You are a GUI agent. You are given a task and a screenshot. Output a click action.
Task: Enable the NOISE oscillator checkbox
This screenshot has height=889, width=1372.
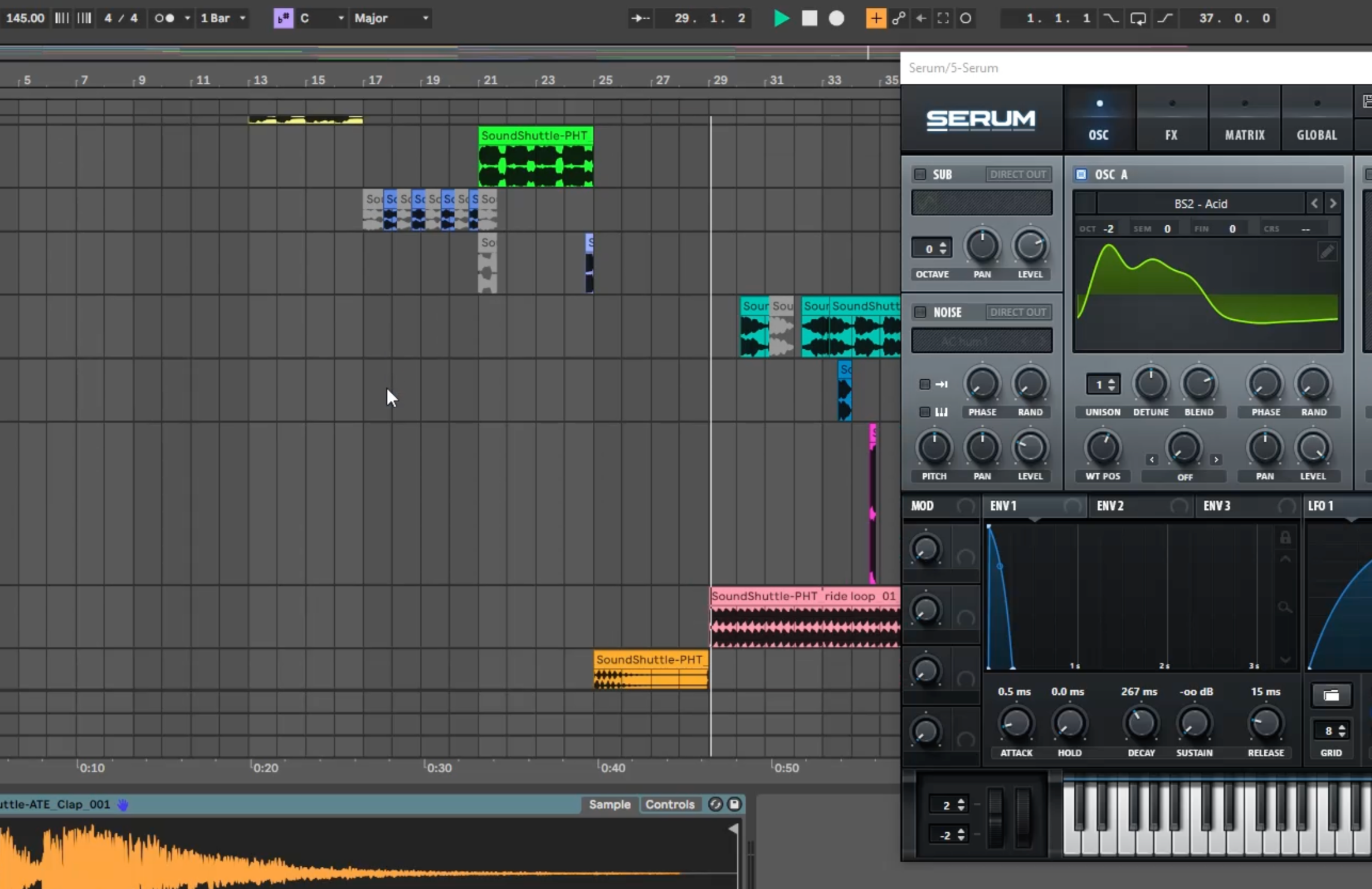coord(920,312)
